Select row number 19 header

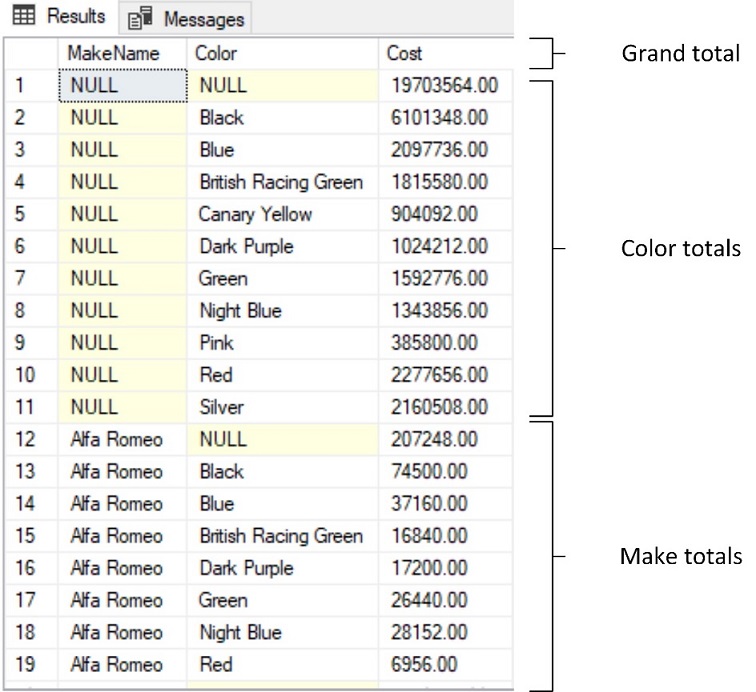[x=30, y=664]
